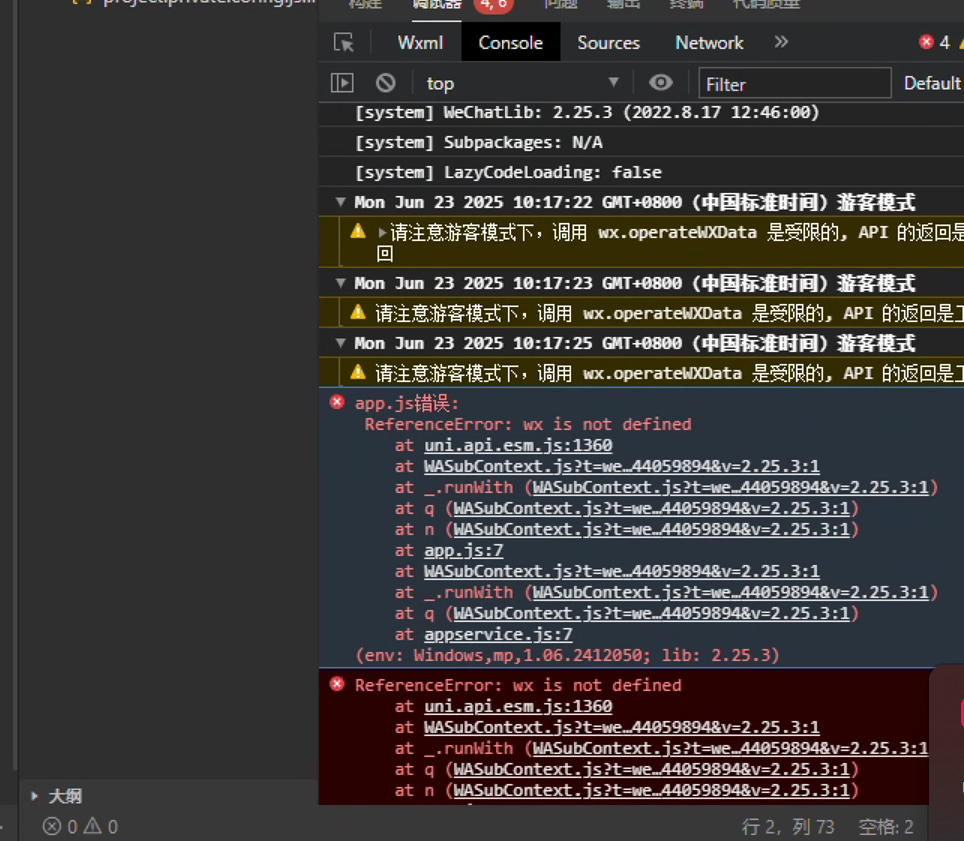964x841 pixels.
Task: Open the Sources tab
Action: [608, 42]
